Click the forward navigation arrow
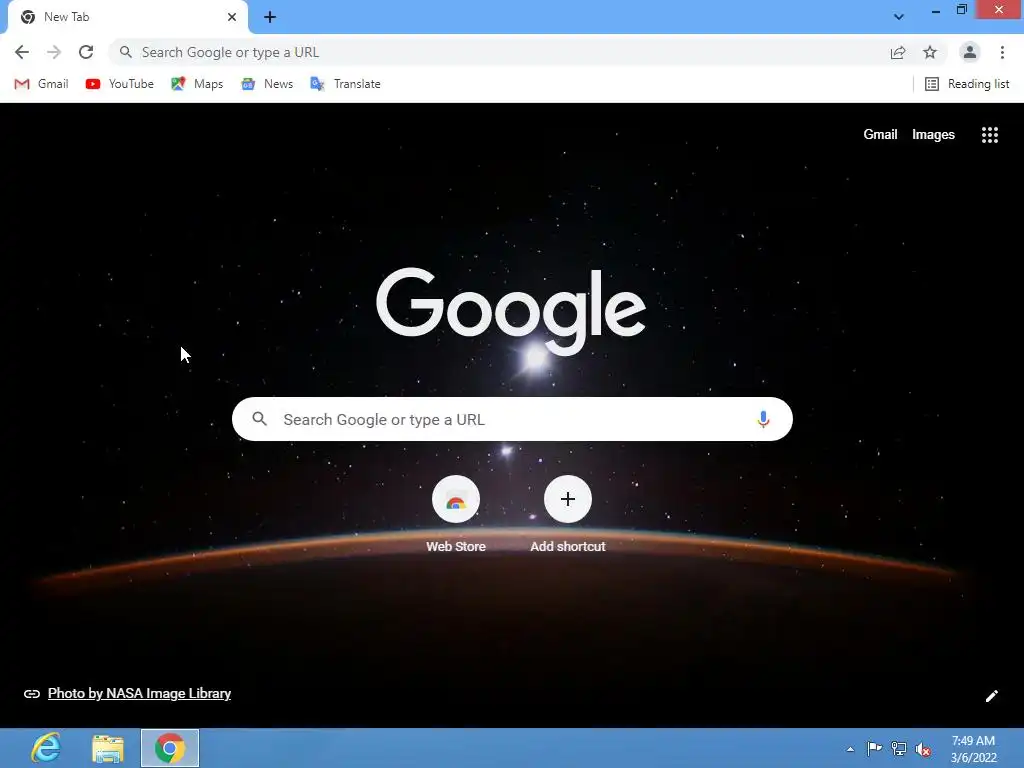The image size is (1024, 768). [54, 52]
